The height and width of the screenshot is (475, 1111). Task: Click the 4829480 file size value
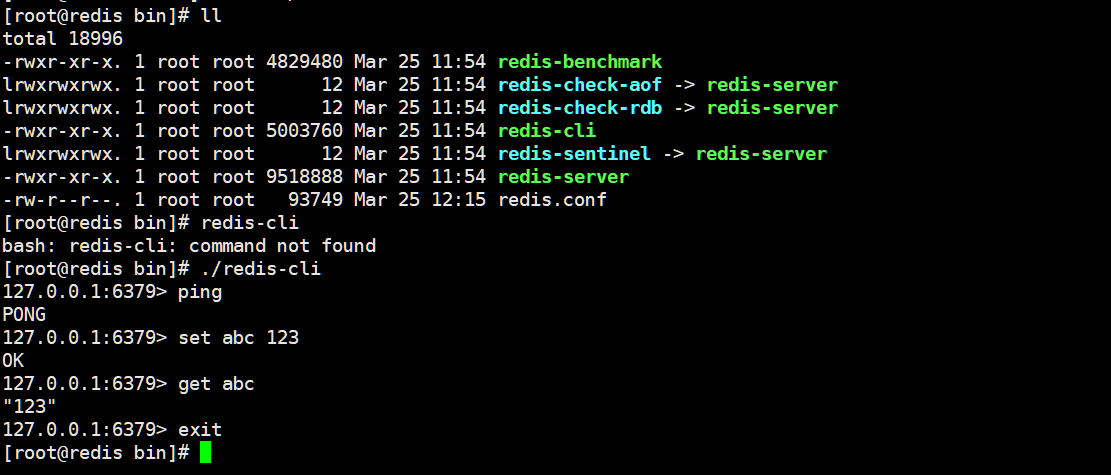pyautogui.click(x=305, y=62)
